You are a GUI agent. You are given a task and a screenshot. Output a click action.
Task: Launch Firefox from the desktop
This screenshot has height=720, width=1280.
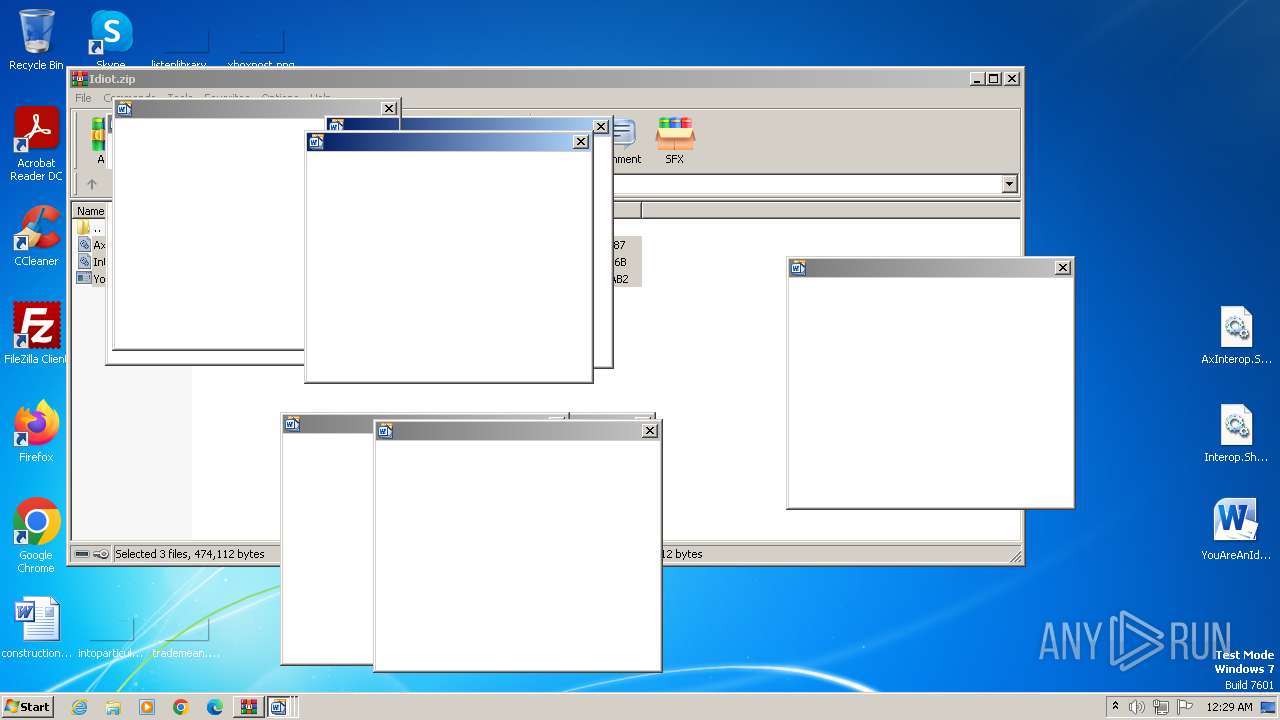[x=36, y=432]
